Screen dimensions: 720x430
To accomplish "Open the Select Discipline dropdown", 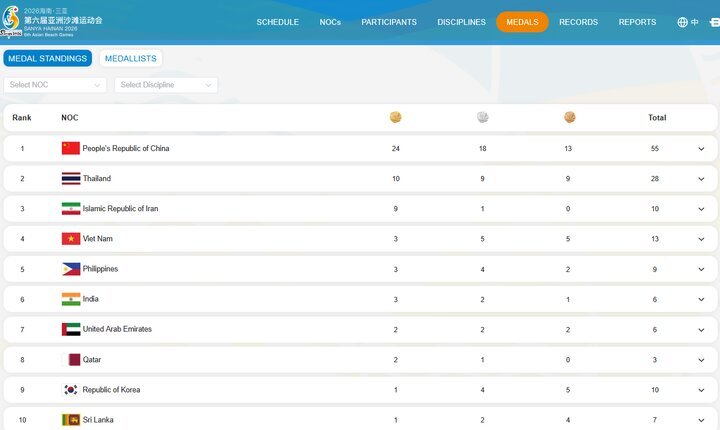I will click(166, 85).
